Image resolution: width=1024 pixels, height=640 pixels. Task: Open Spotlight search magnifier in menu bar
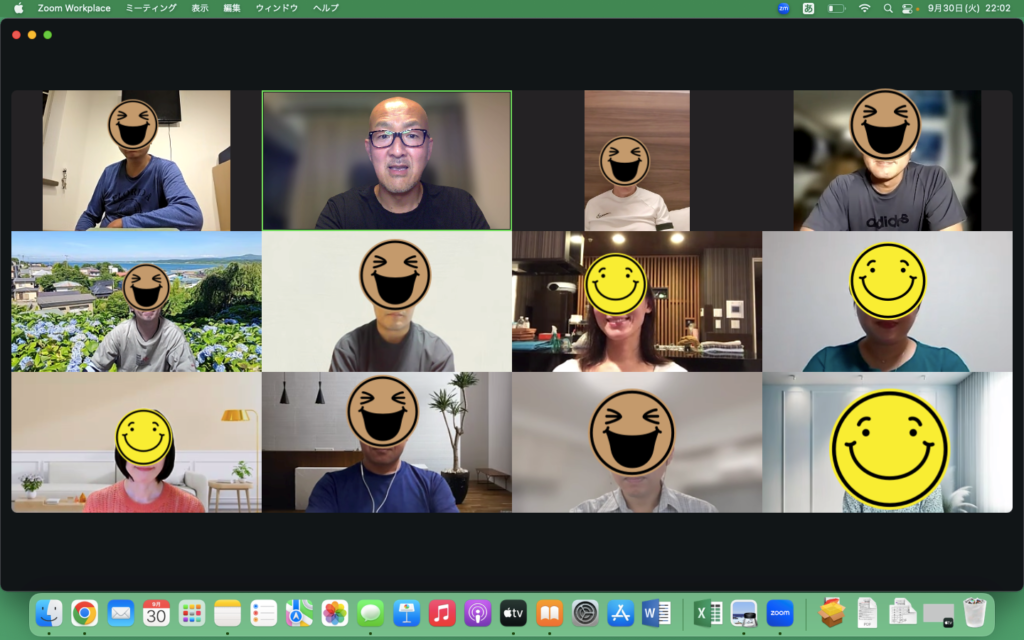click(x=887, y=8)
